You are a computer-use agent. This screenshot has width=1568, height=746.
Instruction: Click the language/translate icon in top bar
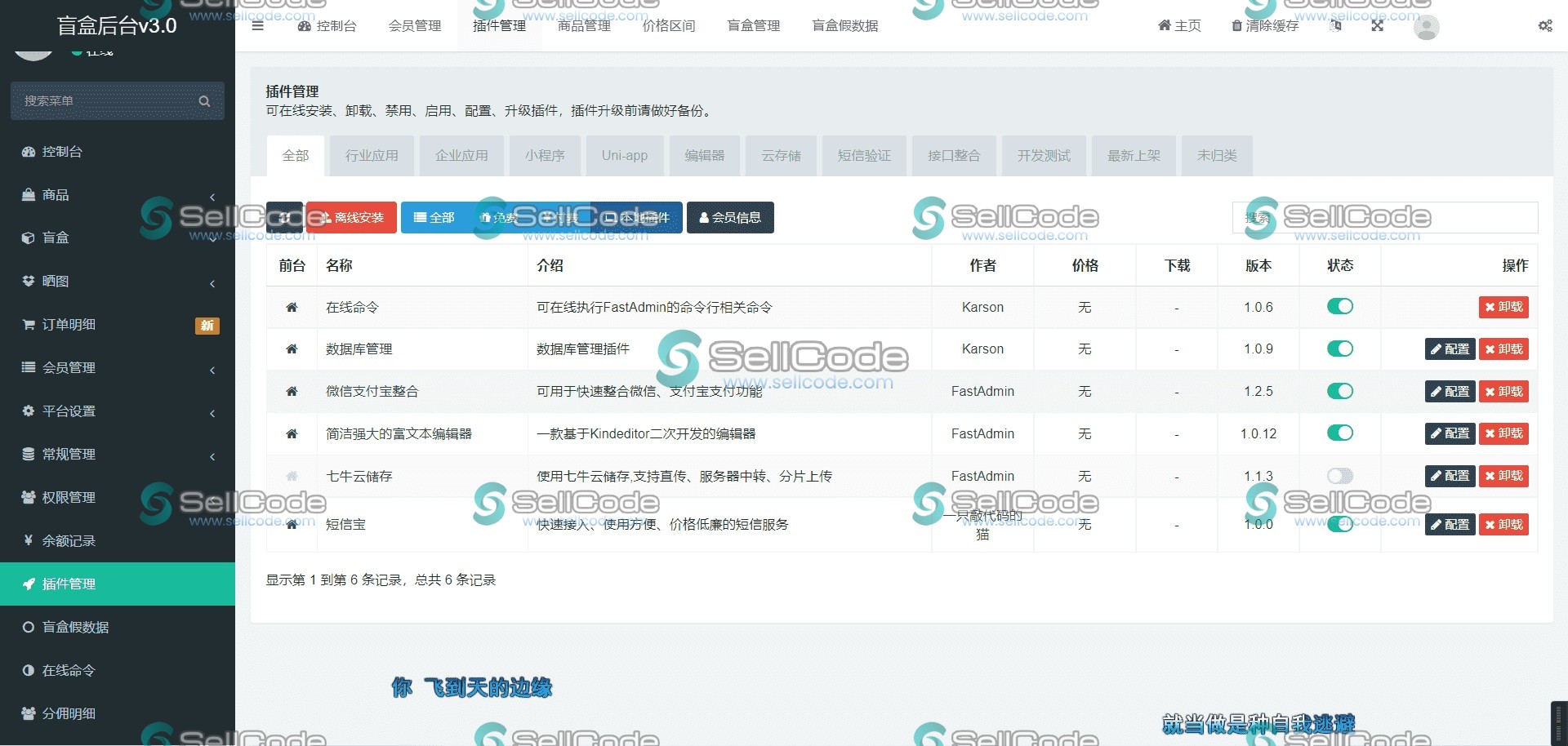click(1336, 25)
